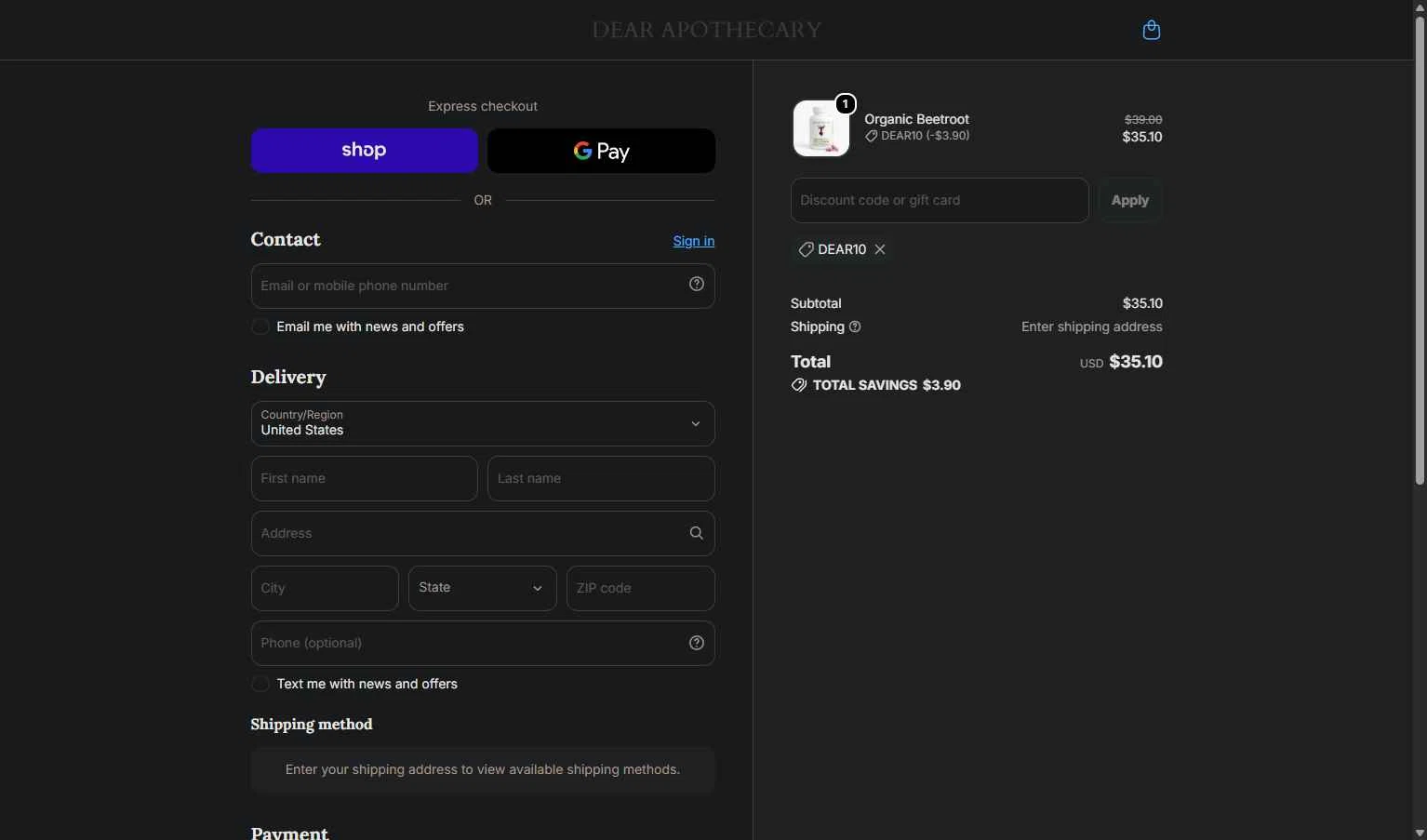The width and height of the screenshot is (1427, 840).
Task: Focus the Discount code or gift card field
Action: coord(940,200)
